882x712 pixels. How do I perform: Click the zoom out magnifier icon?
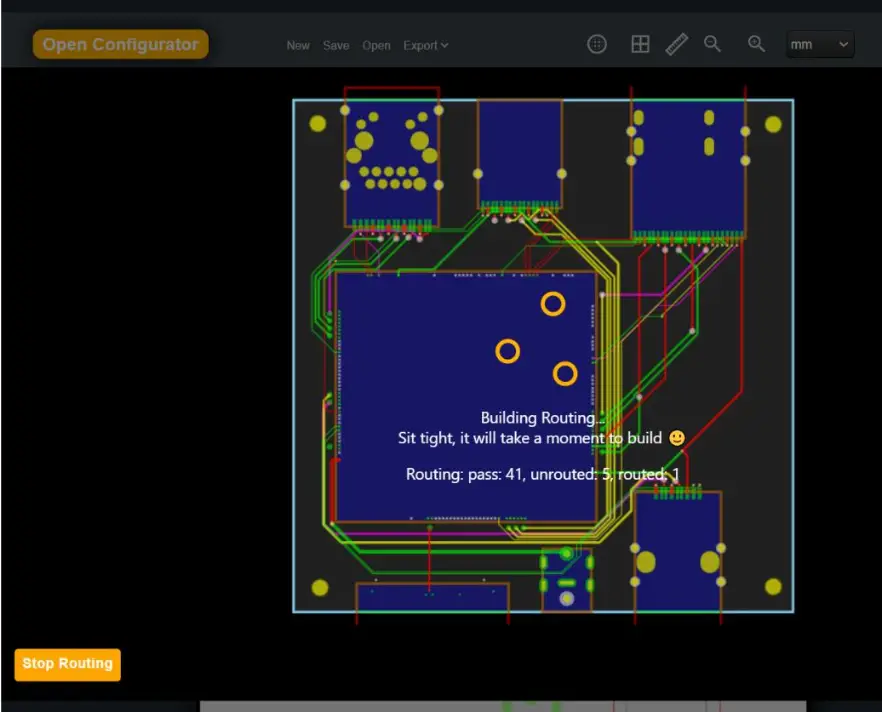(x=712, y=44)
